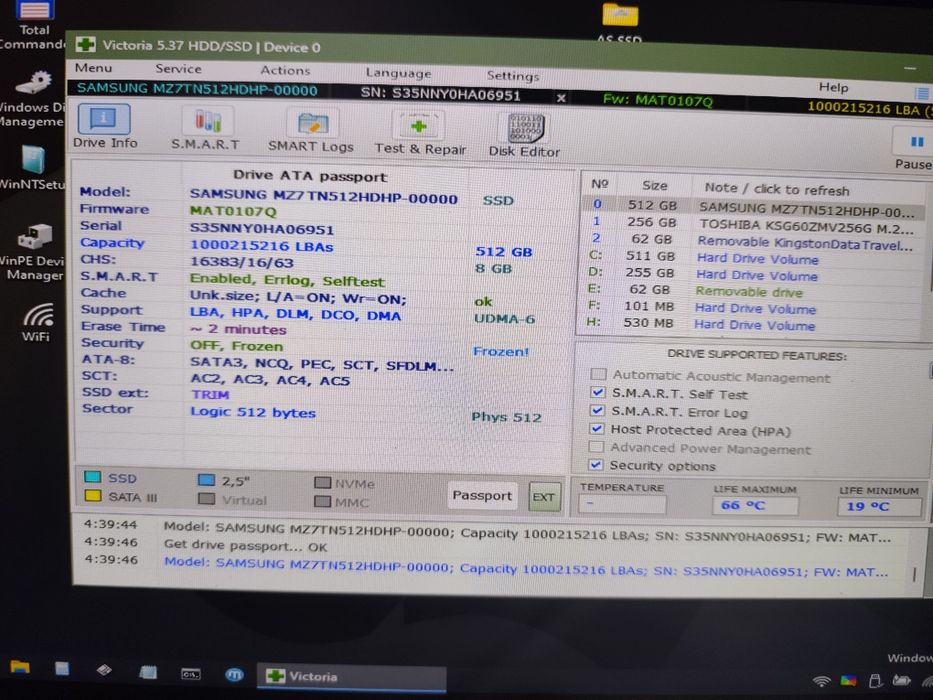This screenshot has width=933, height=700.
Task: Click the MAT0107Q firmware value
Action: (233, 211)
